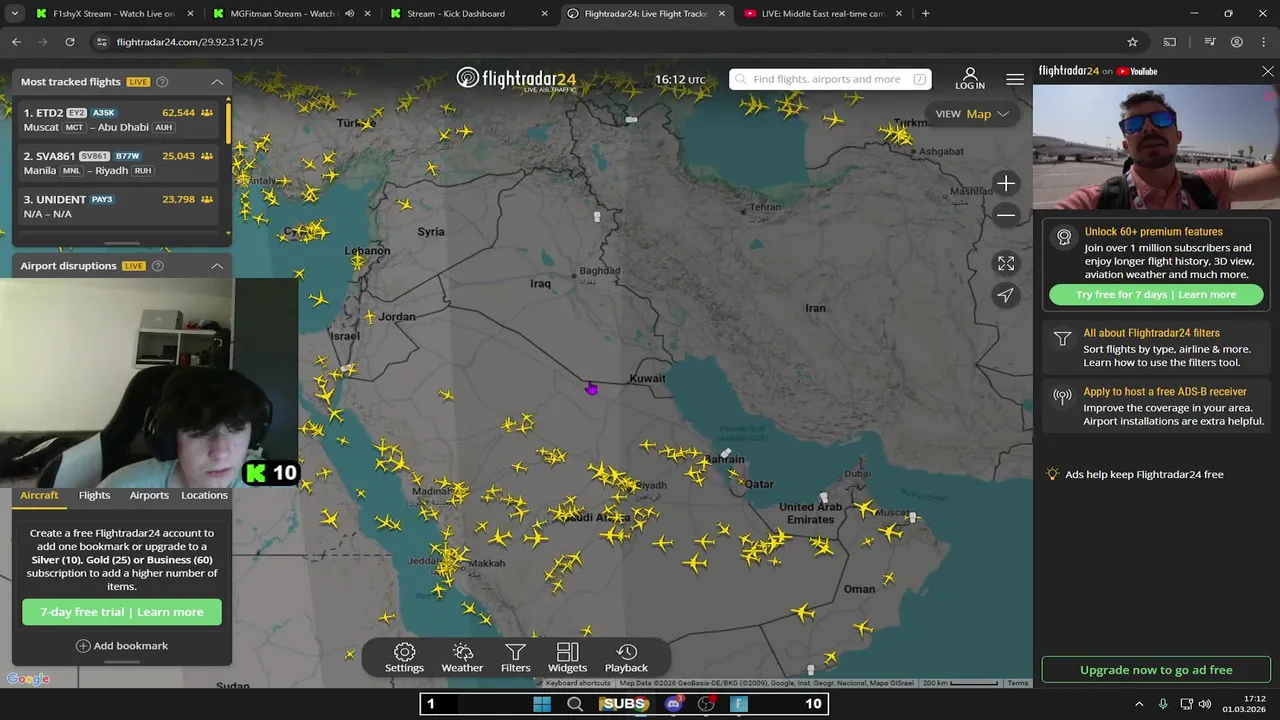Show hidden system tray icons
This screenshot has height=720, width=1280.
click(1139, 704)
